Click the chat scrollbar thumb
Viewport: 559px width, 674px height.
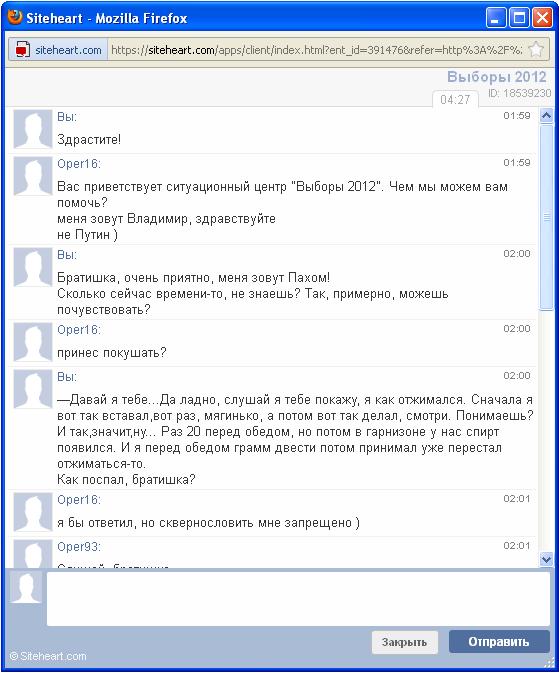click(546, 217)
